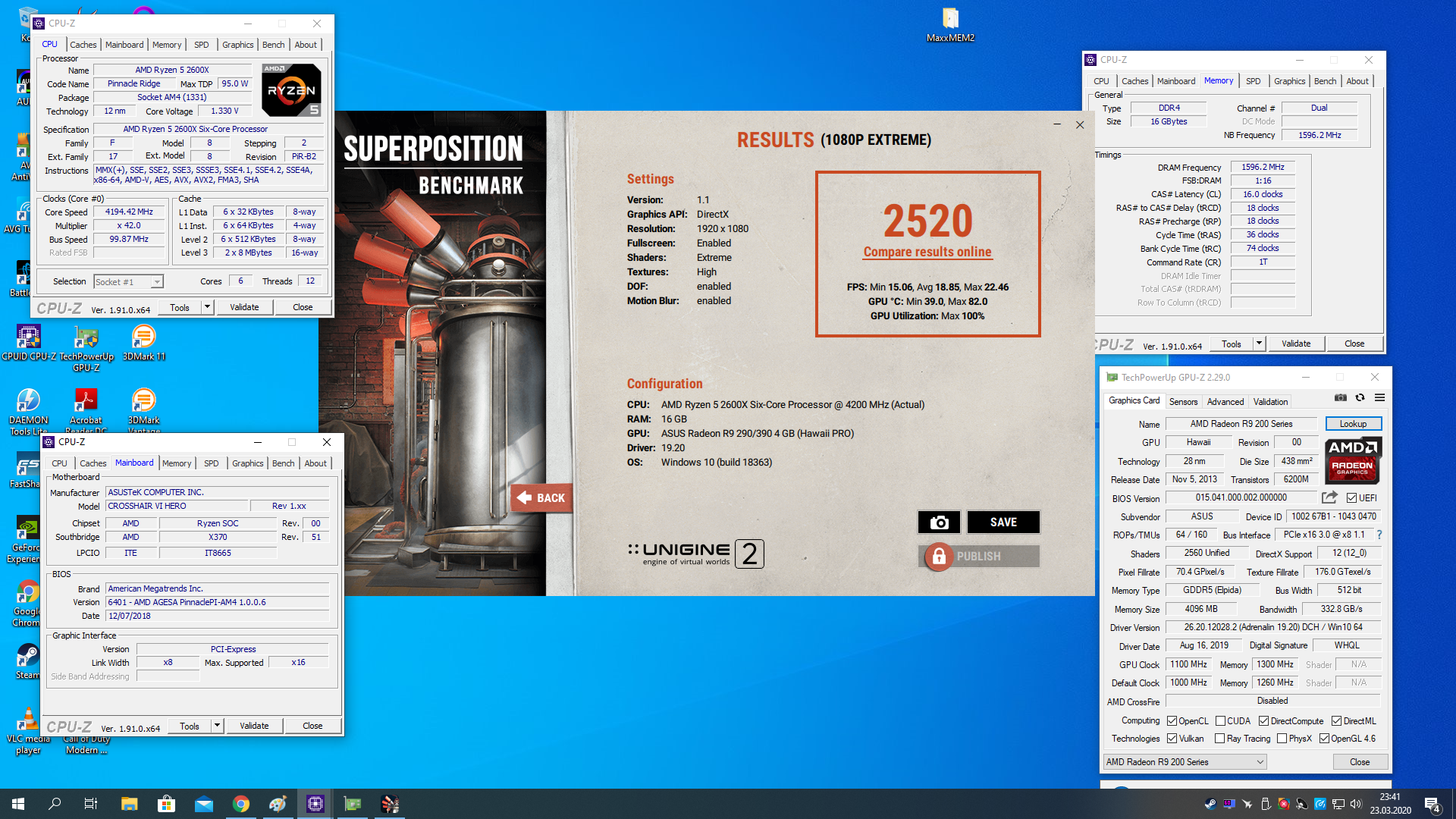Click the Steam icon in the system tray
Screen dimensions: 1456x819
point(1210,804)
